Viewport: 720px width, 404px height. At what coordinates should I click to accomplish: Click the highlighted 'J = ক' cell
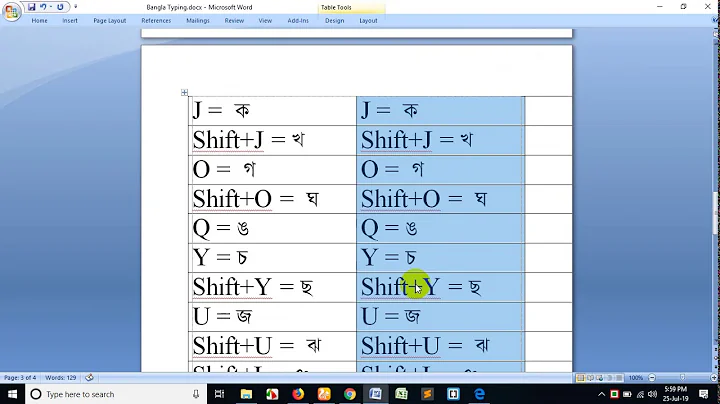pyautogui.click(x=440, y=111)
